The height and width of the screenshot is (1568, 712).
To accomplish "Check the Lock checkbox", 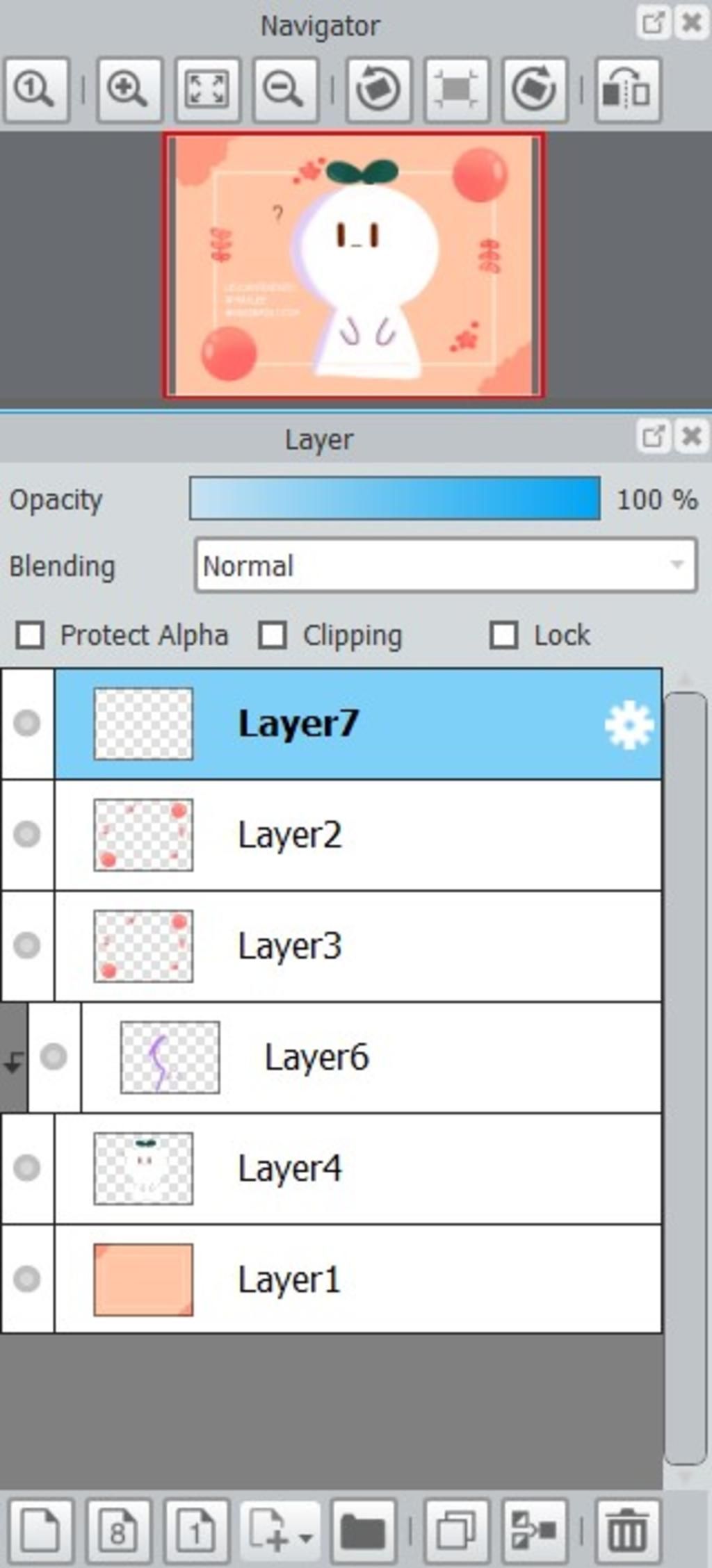I will (x=503, y=635).
